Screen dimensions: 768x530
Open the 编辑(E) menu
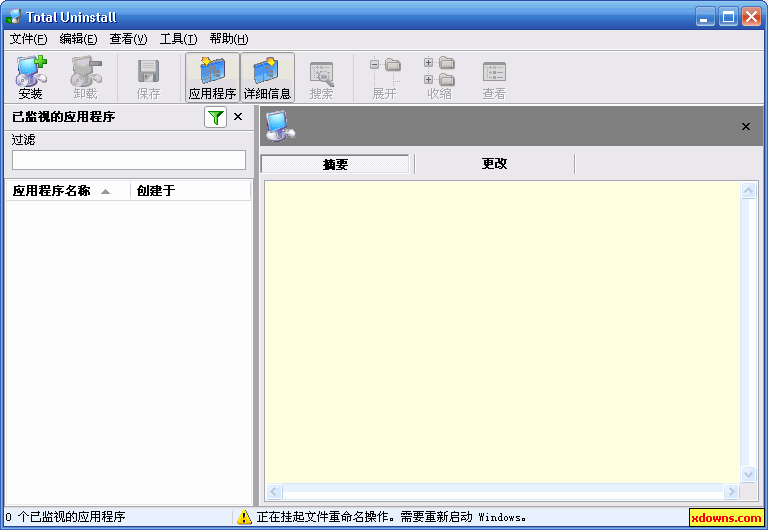78,39
